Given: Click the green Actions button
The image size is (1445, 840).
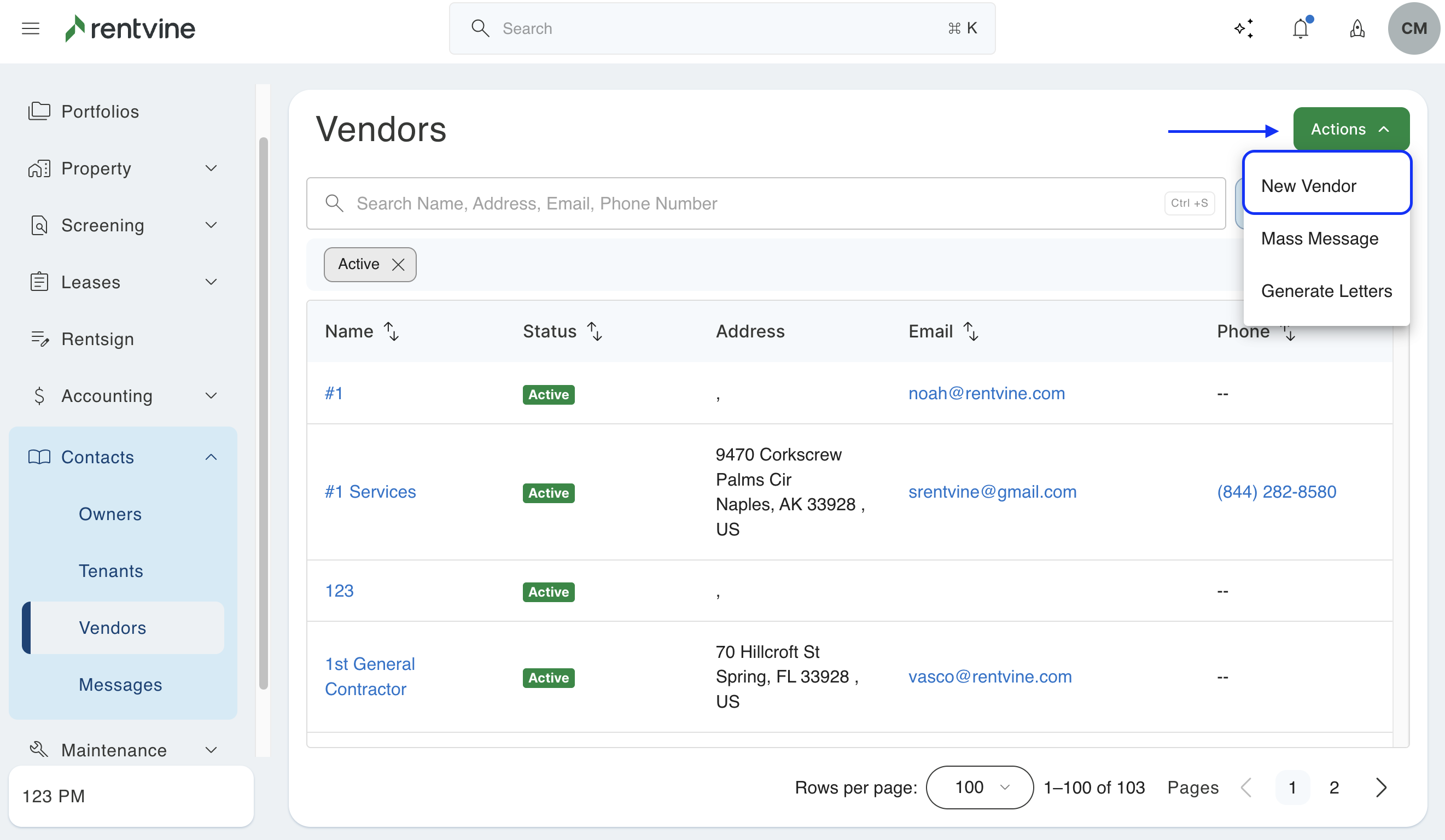Looking at the screenshot, I should point(1350,129).
